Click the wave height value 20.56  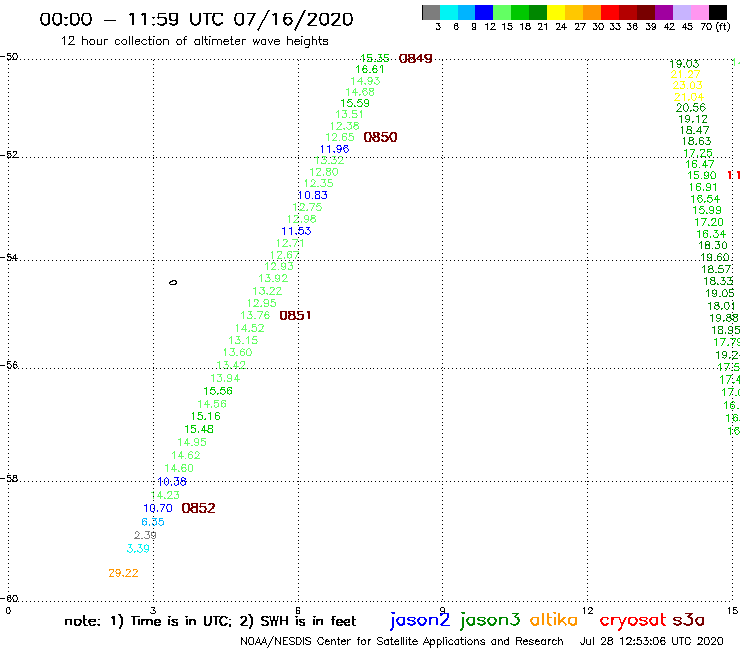691,108
